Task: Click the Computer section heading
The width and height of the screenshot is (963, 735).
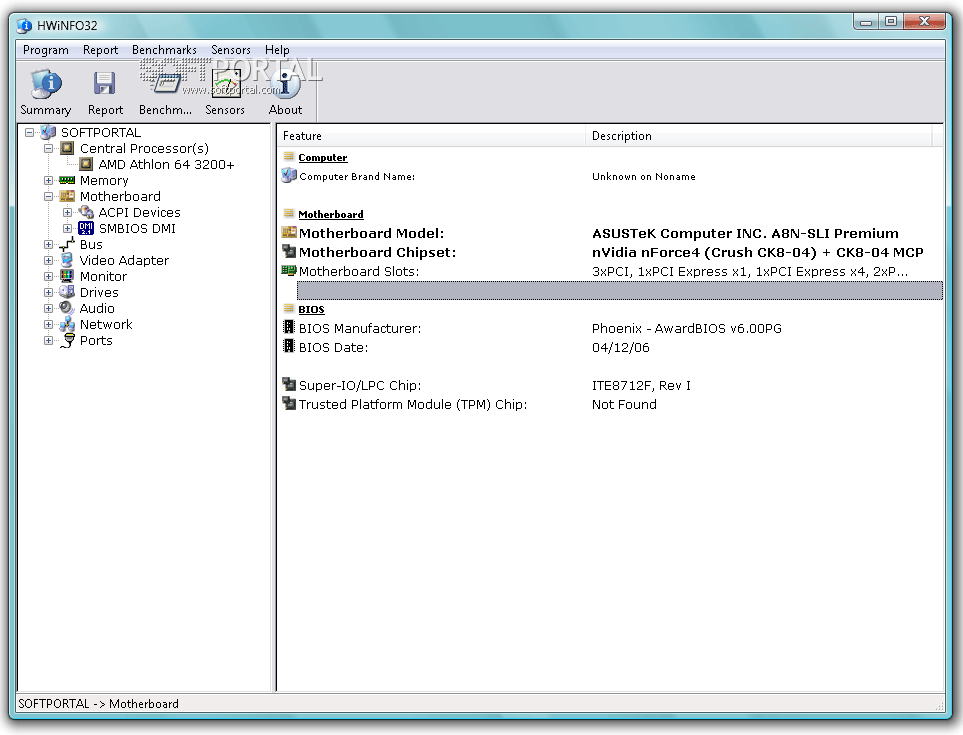Action: (322, 158)
